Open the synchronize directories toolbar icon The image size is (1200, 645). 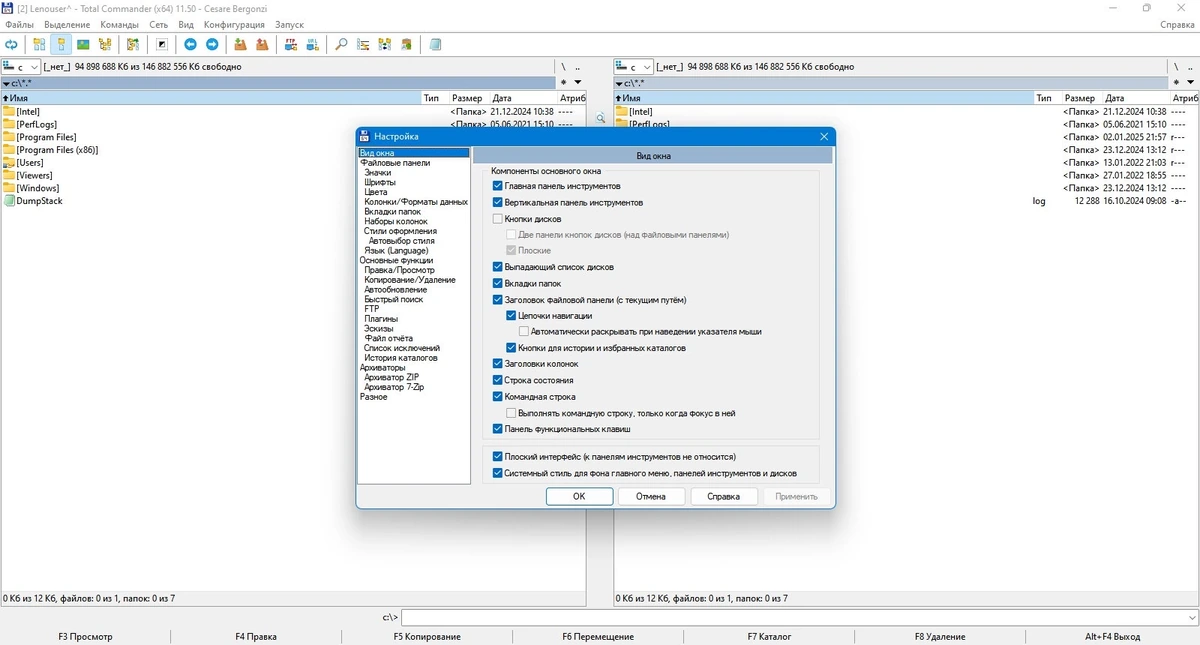click(385, 44)
